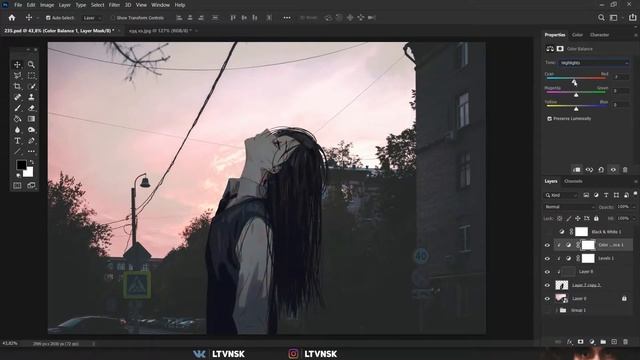Delete layer using Layers panel trash icon
Image resolution: width=640 pixels, height=360 pixels.
click(x=625, y=342)
